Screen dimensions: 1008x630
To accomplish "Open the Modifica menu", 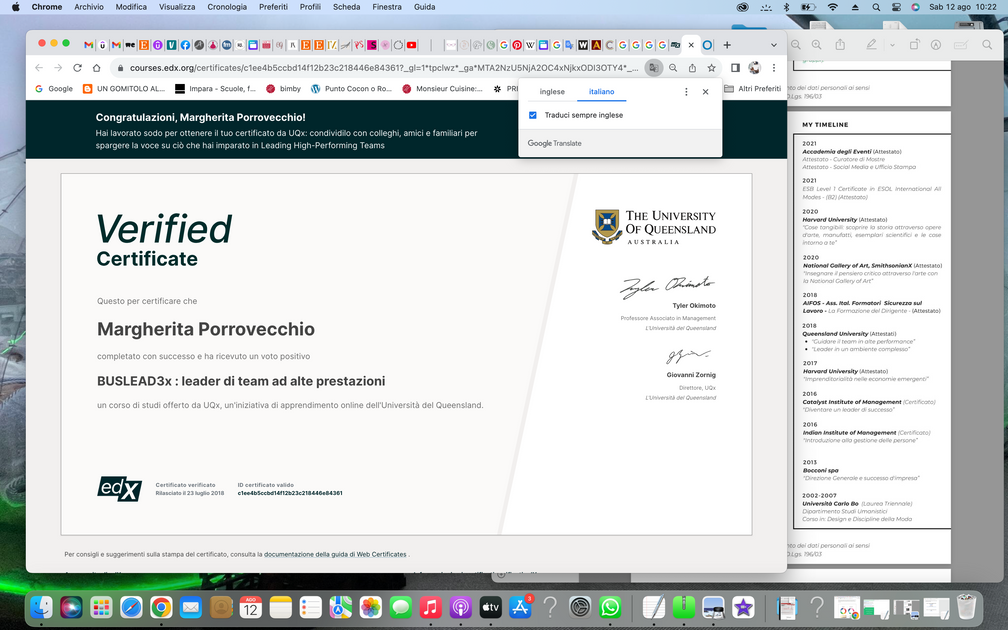I will (x=131, y=7).
